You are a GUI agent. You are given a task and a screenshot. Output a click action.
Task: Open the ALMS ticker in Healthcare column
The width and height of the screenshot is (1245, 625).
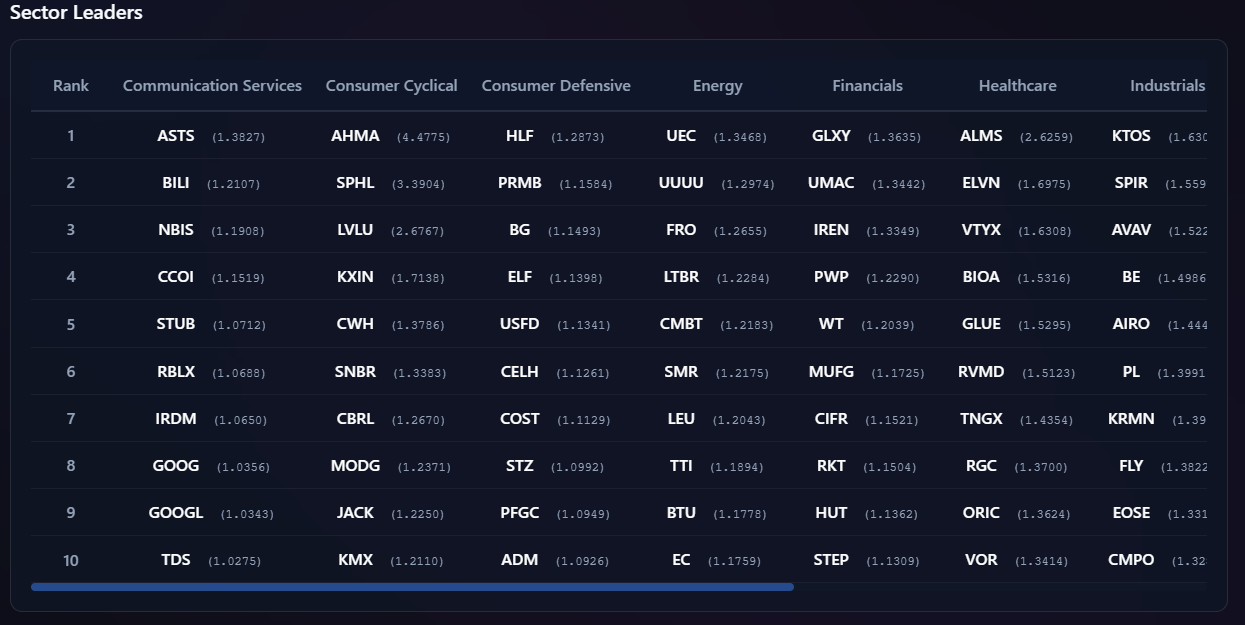pyautogui.click(x=981, y=136)
